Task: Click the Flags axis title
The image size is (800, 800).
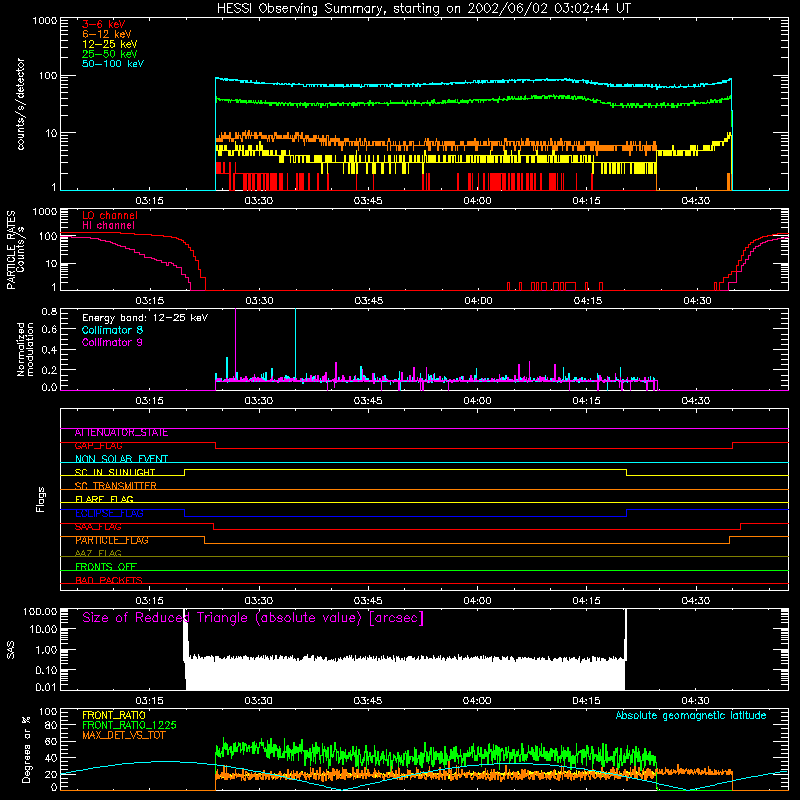Action: coord(41,499)
